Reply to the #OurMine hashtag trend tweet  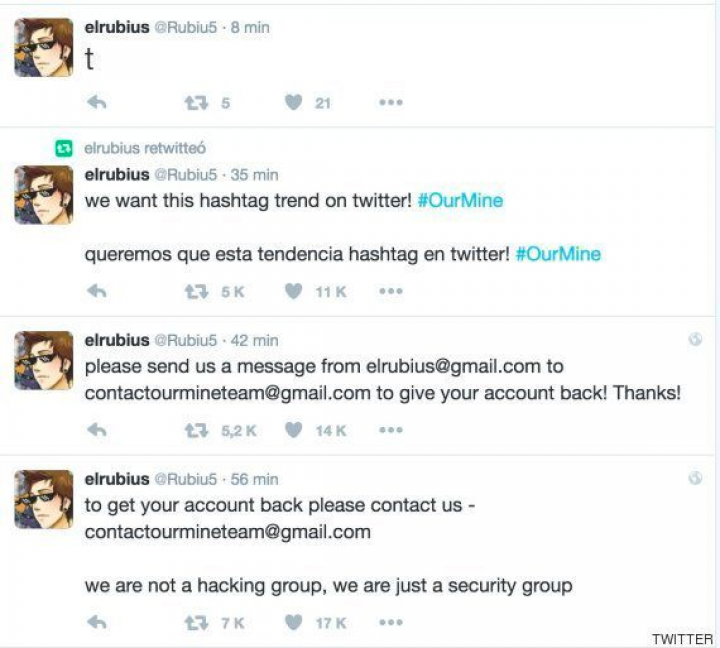(x=97, y=291)
